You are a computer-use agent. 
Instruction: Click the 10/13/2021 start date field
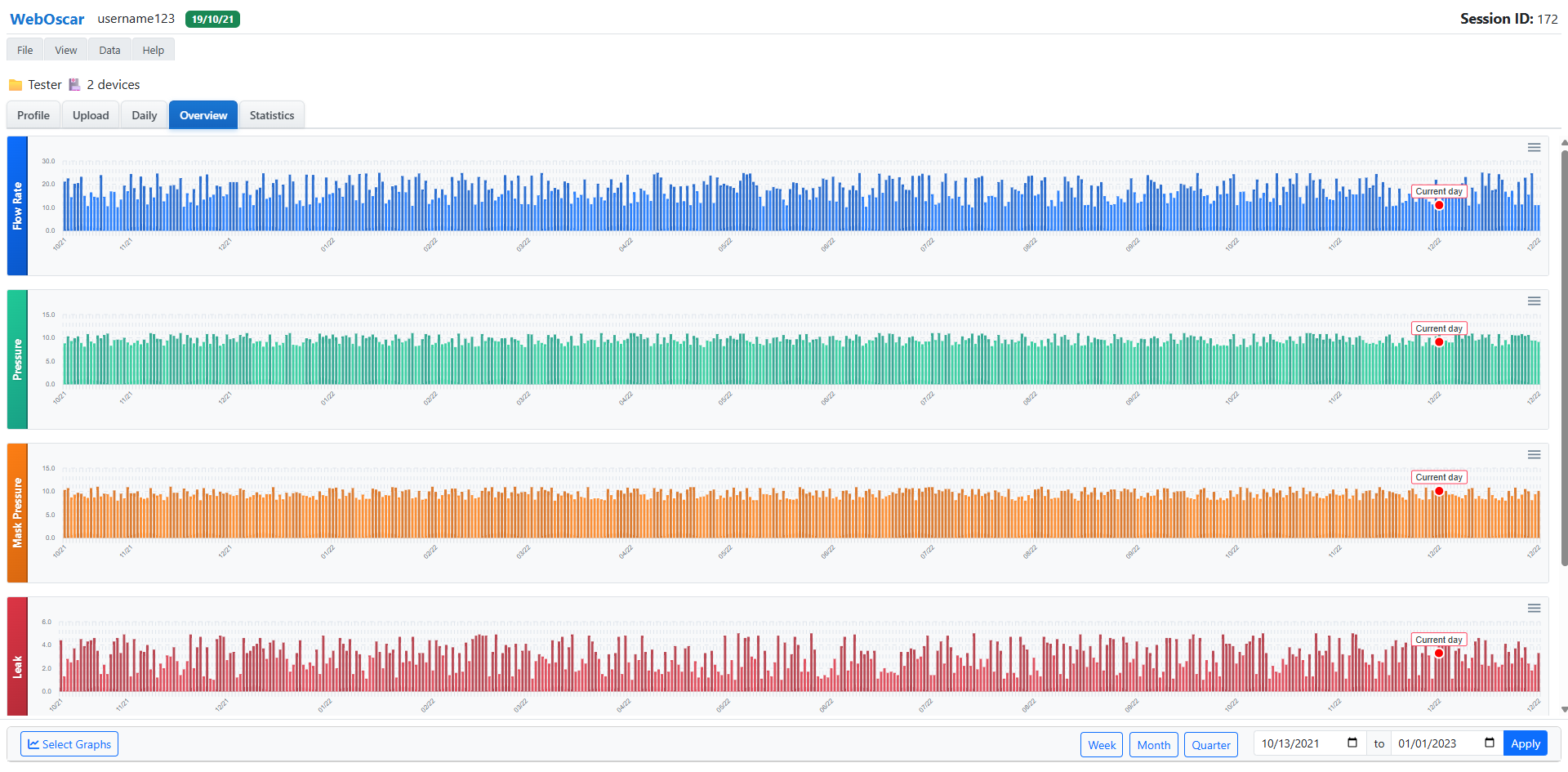[1298, 744]
